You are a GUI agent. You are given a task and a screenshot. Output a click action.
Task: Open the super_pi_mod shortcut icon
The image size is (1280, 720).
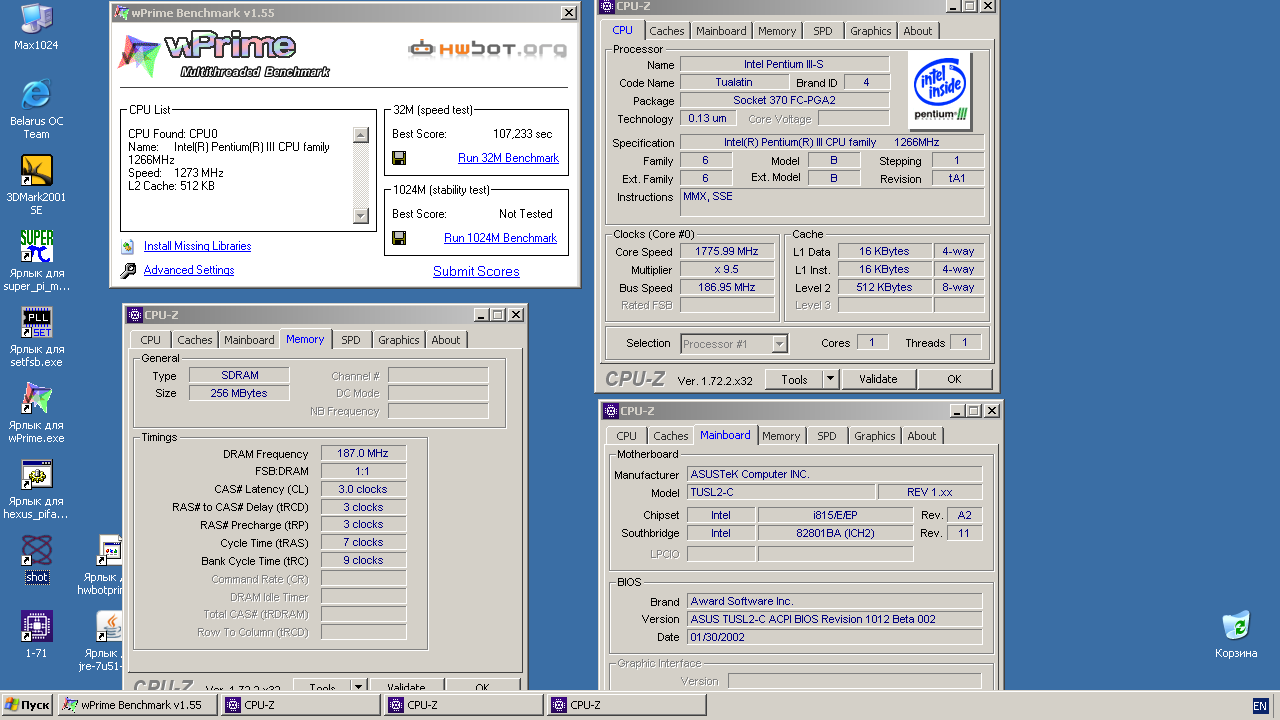coord(36,246)
